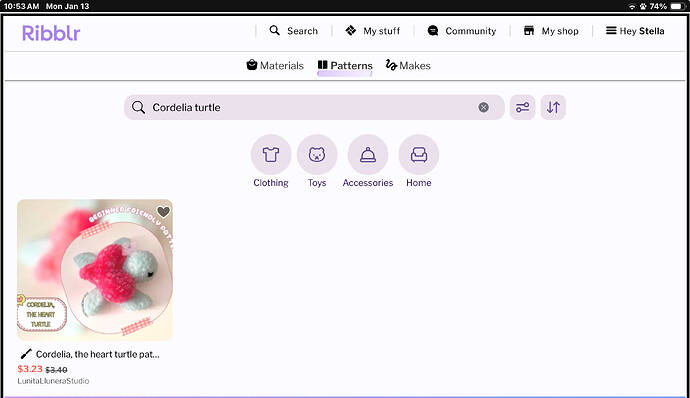Open the Cordelia heart turtle thumbnail
The image size is (690, 398).
[x=95, y=270]
